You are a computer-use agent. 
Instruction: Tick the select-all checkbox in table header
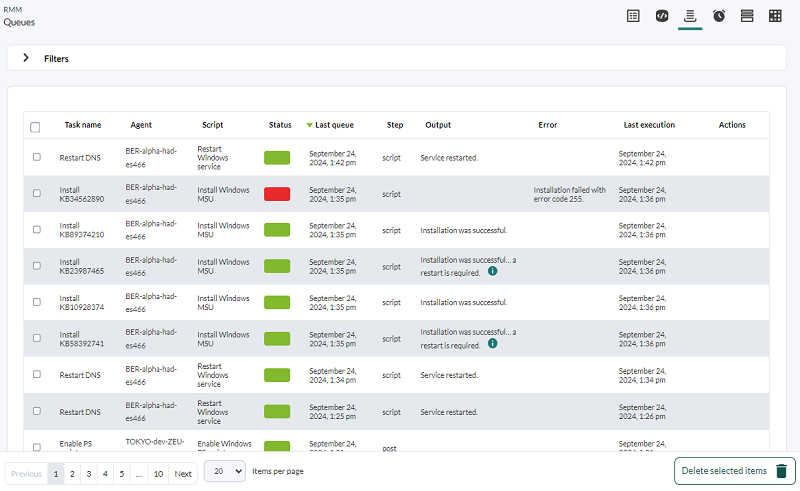tap(35, 127)
